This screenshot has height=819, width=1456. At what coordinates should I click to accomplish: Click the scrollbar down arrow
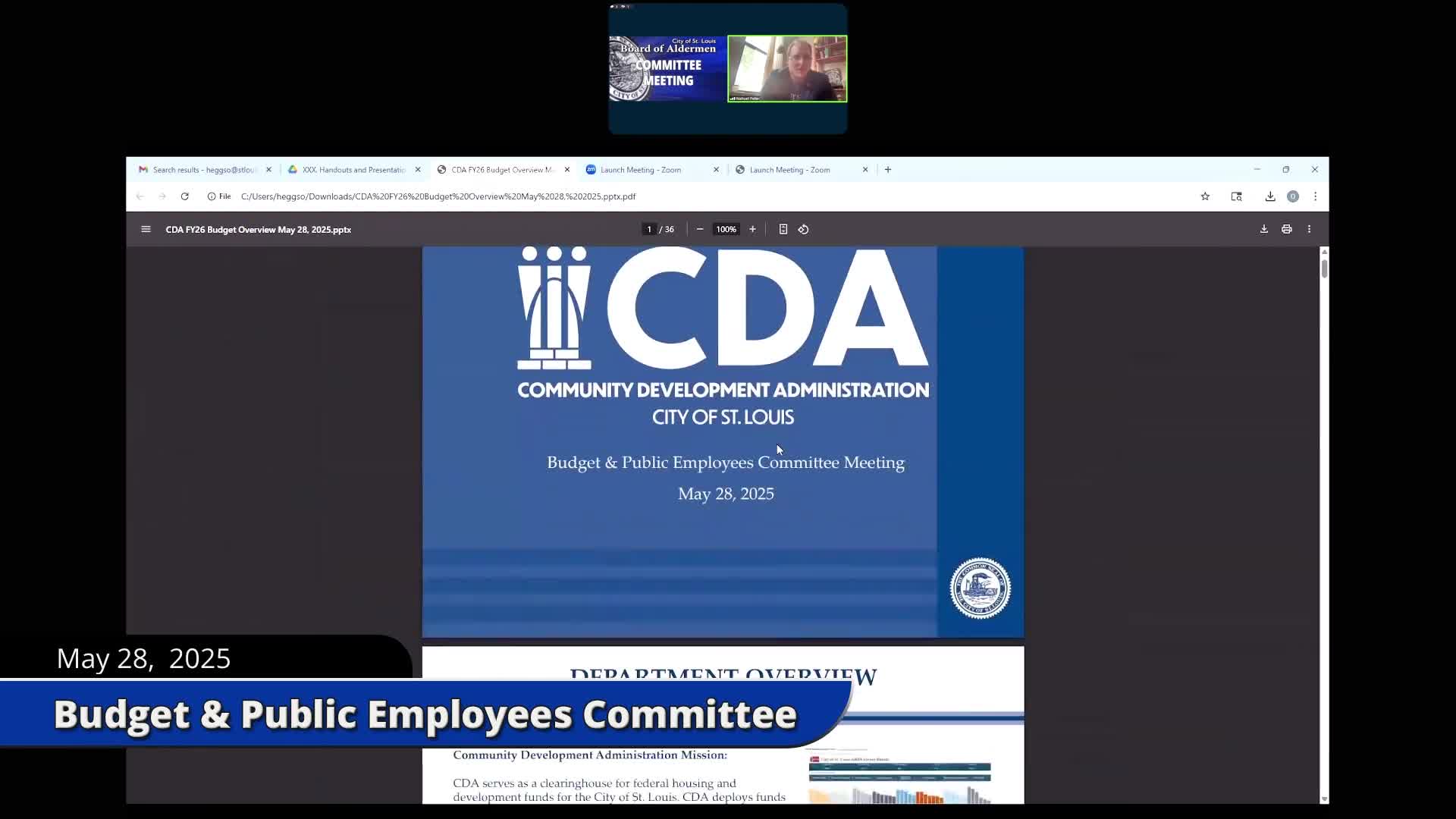click(x=1324, y=799)
